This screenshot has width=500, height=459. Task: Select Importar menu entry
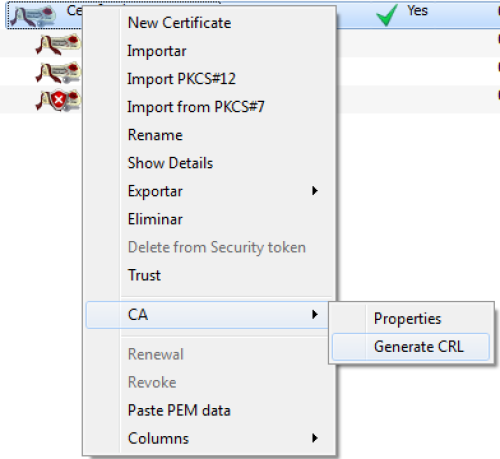[157, 51]
